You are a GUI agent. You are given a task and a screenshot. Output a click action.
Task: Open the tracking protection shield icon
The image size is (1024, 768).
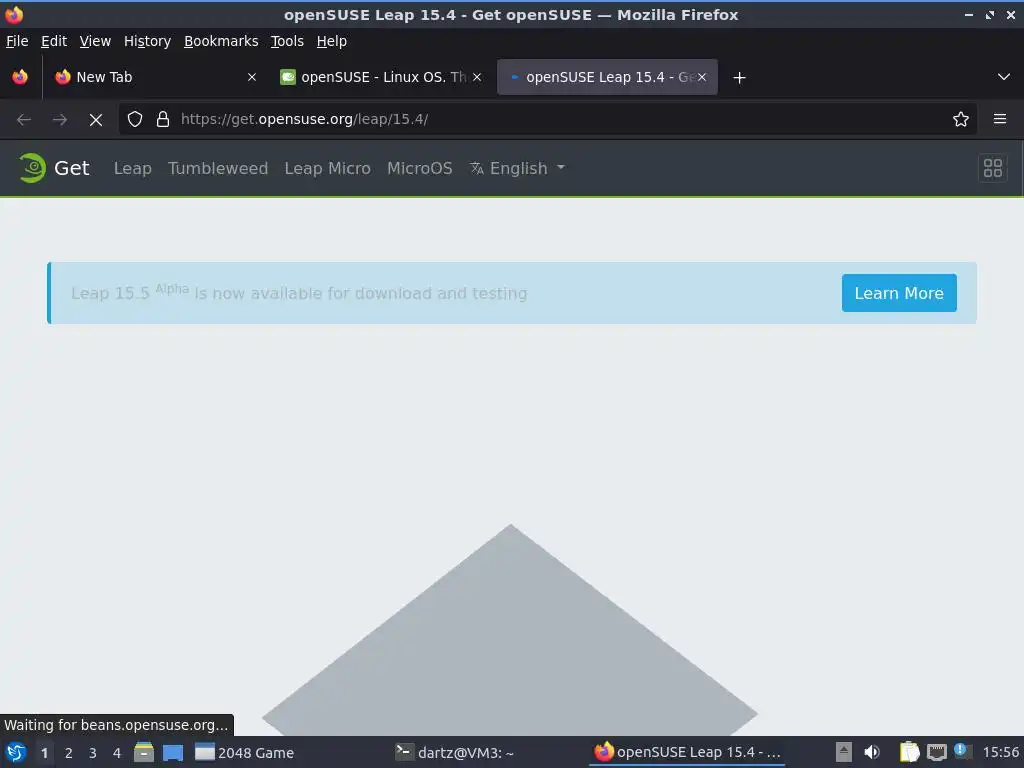(x=135, y=119)
